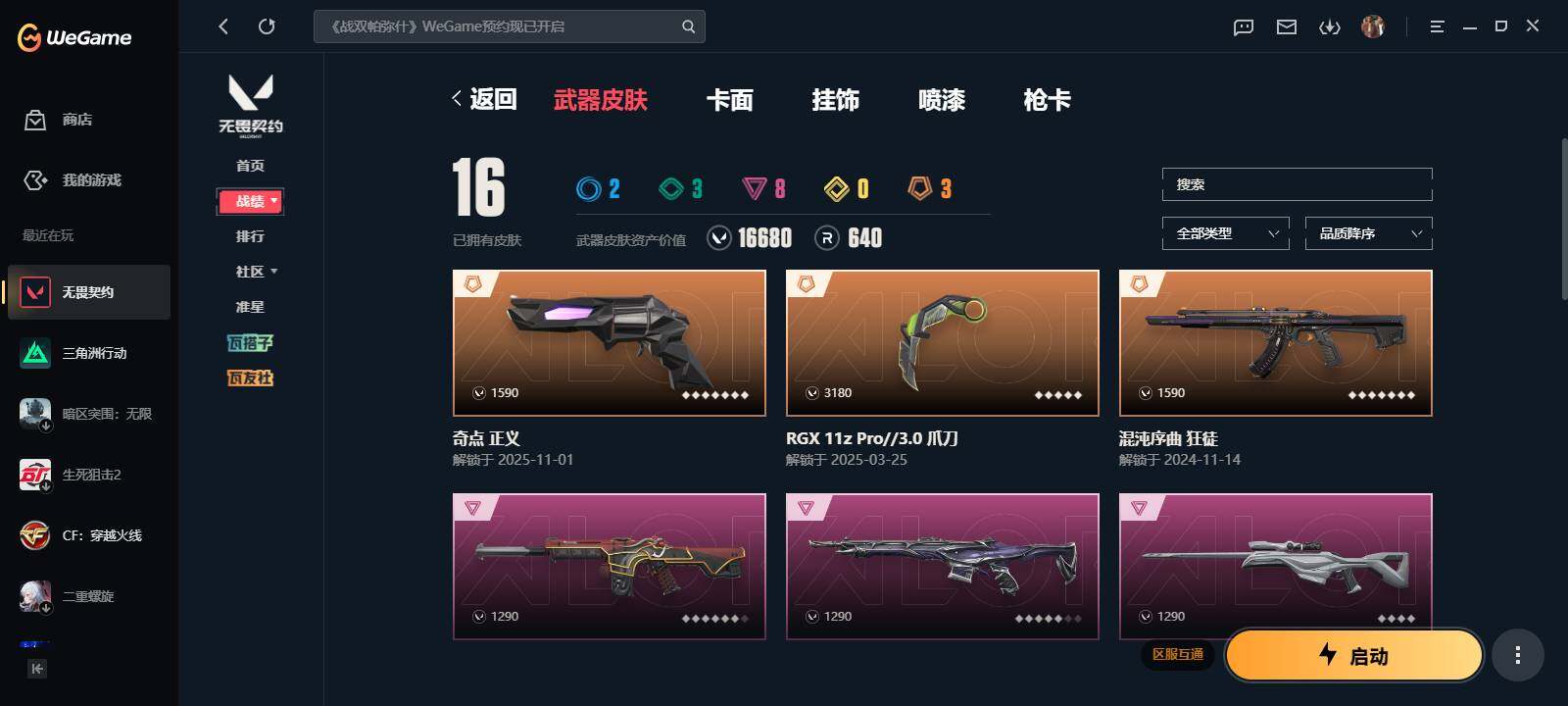Expand the 社区 menu

coord(257,272)
